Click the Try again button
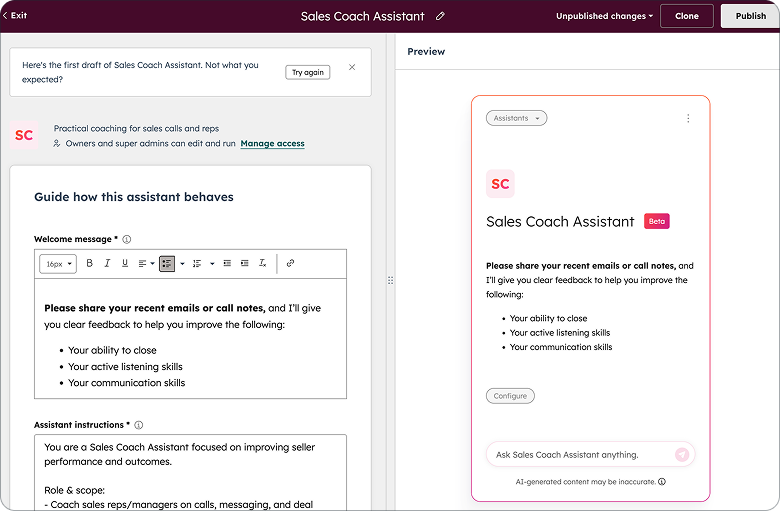Image resolution: width=780 pixels, height=511 pixels. click(x=307, y=72)
